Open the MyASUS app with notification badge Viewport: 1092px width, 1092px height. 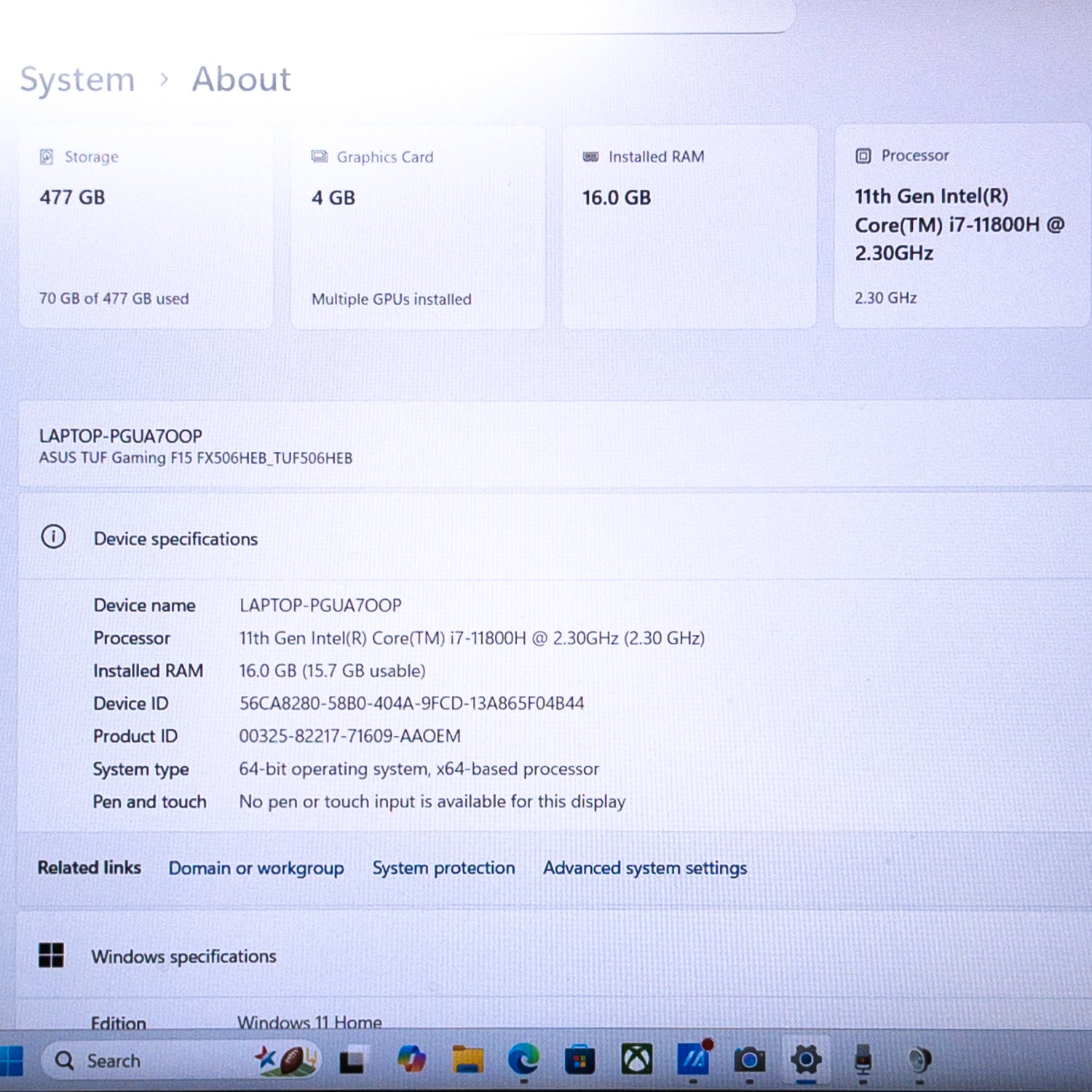(x=693, y=1059)
